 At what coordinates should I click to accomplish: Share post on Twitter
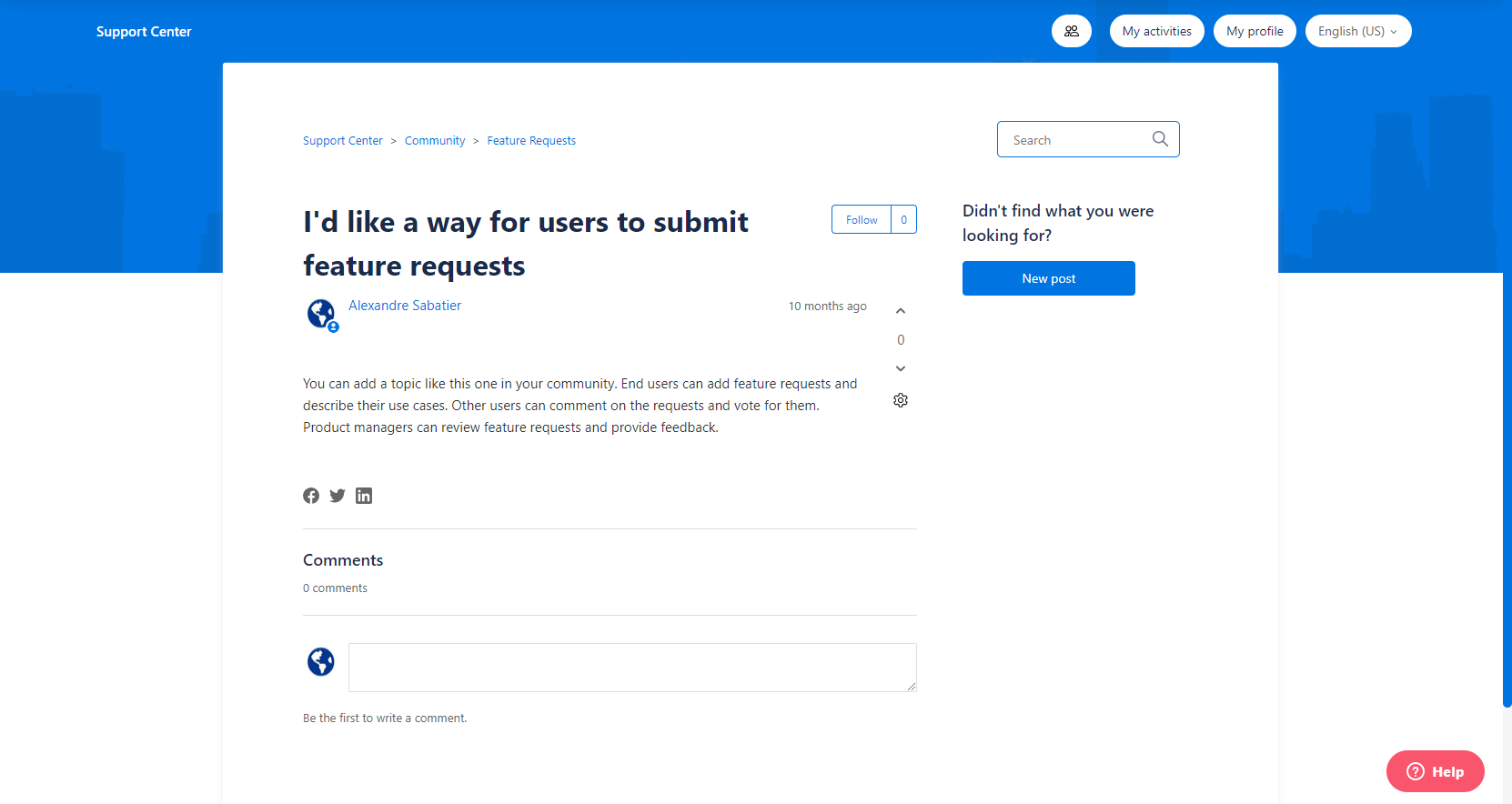338,496
